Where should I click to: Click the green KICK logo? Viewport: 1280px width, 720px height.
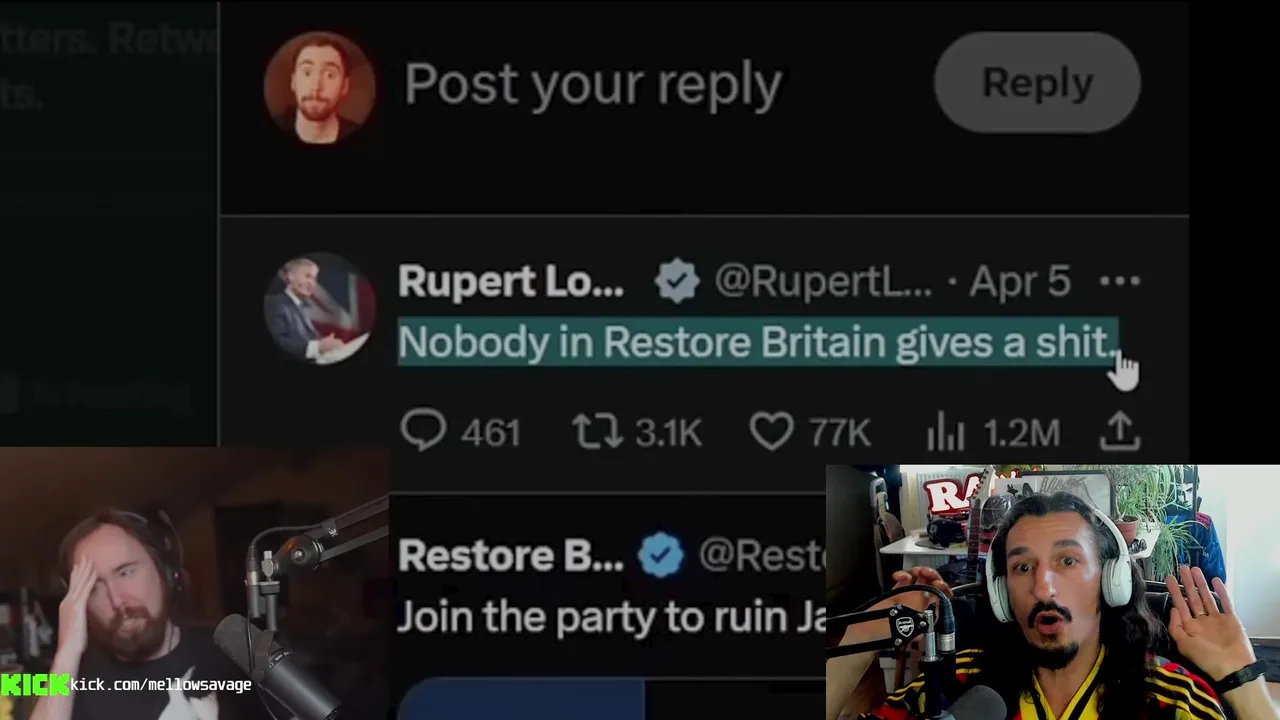click(35, 685)
